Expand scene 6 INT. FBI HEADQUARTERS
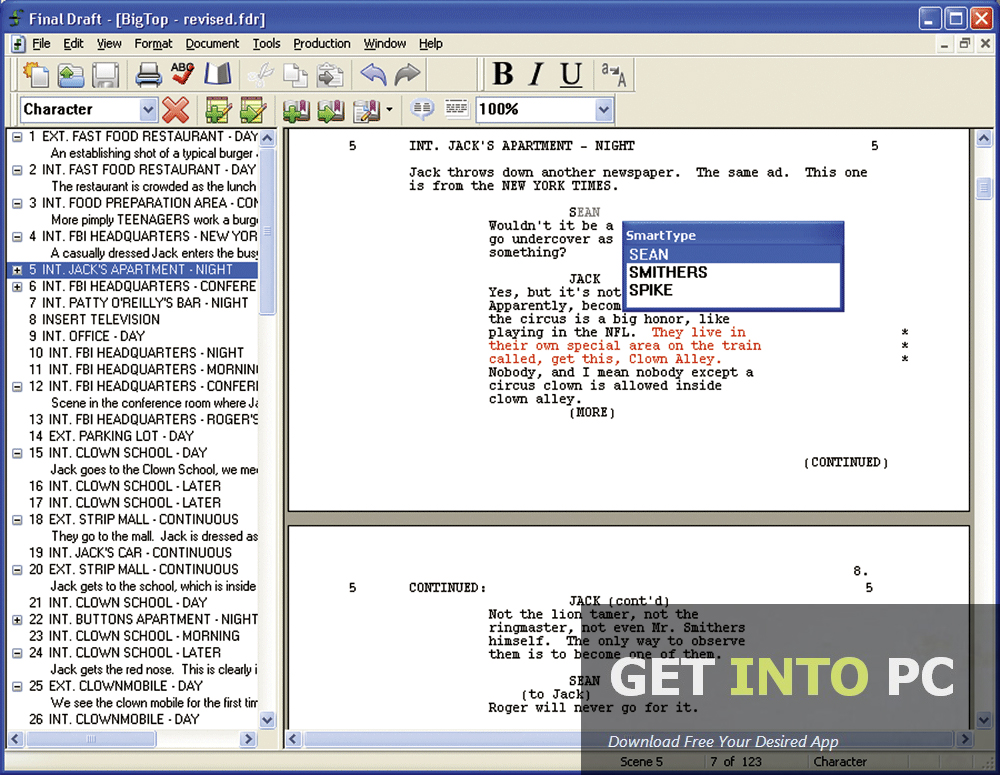The height and width of the screenshot is (775, 1000). tap(17, 286)
